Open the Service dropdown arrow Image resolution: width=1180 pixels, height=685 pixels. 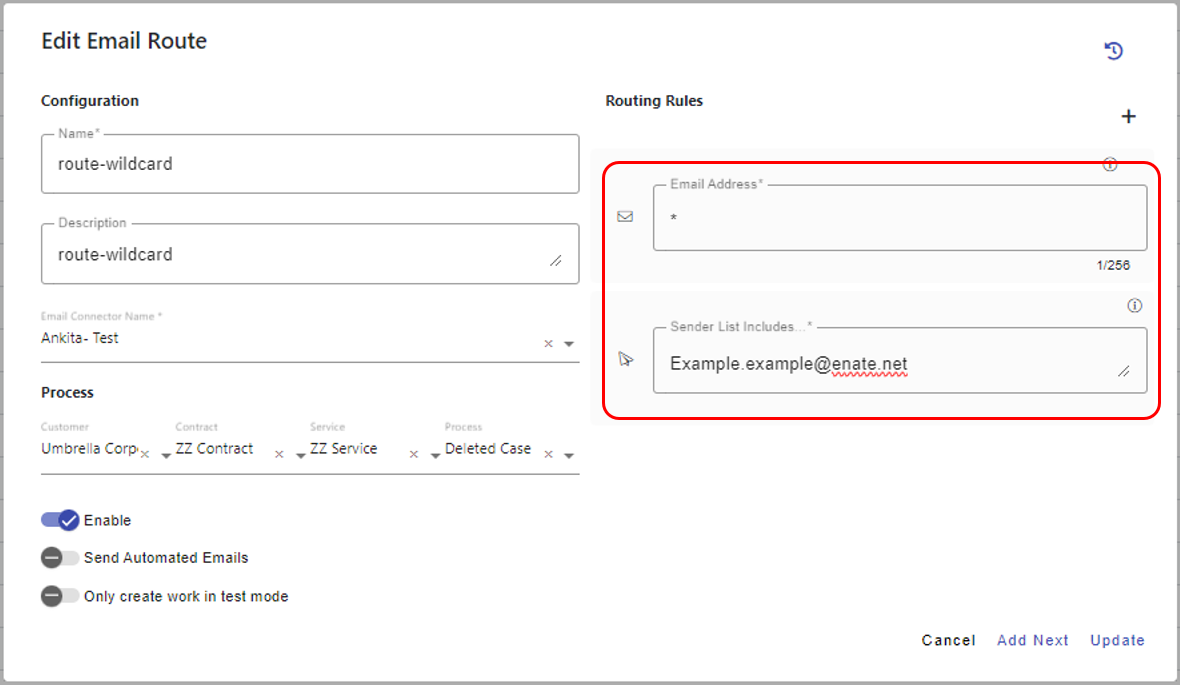point(435,455)
